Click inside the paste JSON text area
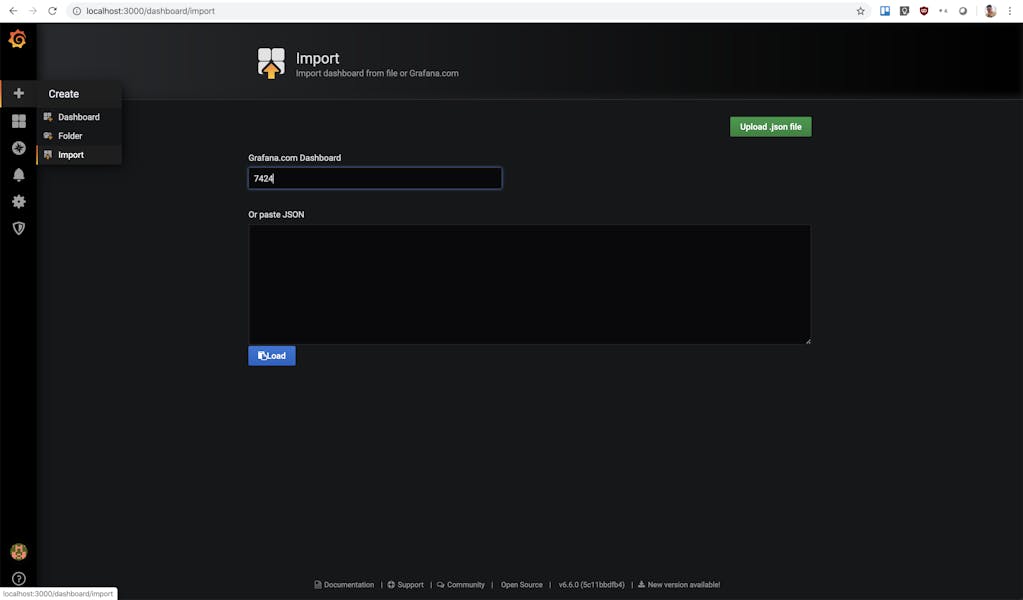The width and height of the screenshot is (1023, 600). point(529,284)
